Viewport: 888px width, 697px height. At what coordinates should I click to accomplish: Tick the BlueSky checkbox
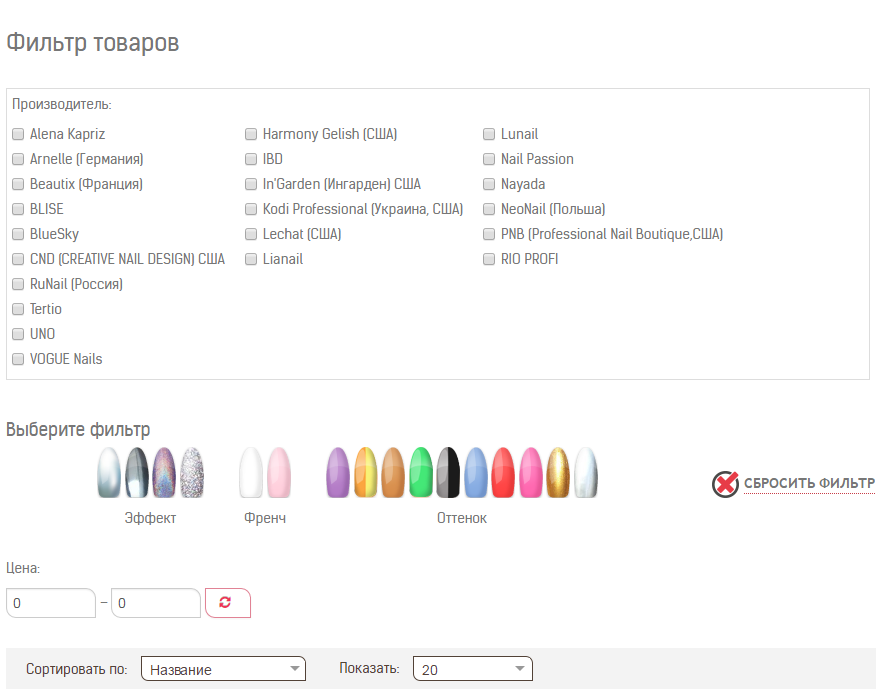pyautogui.click(x=18, y=234)
